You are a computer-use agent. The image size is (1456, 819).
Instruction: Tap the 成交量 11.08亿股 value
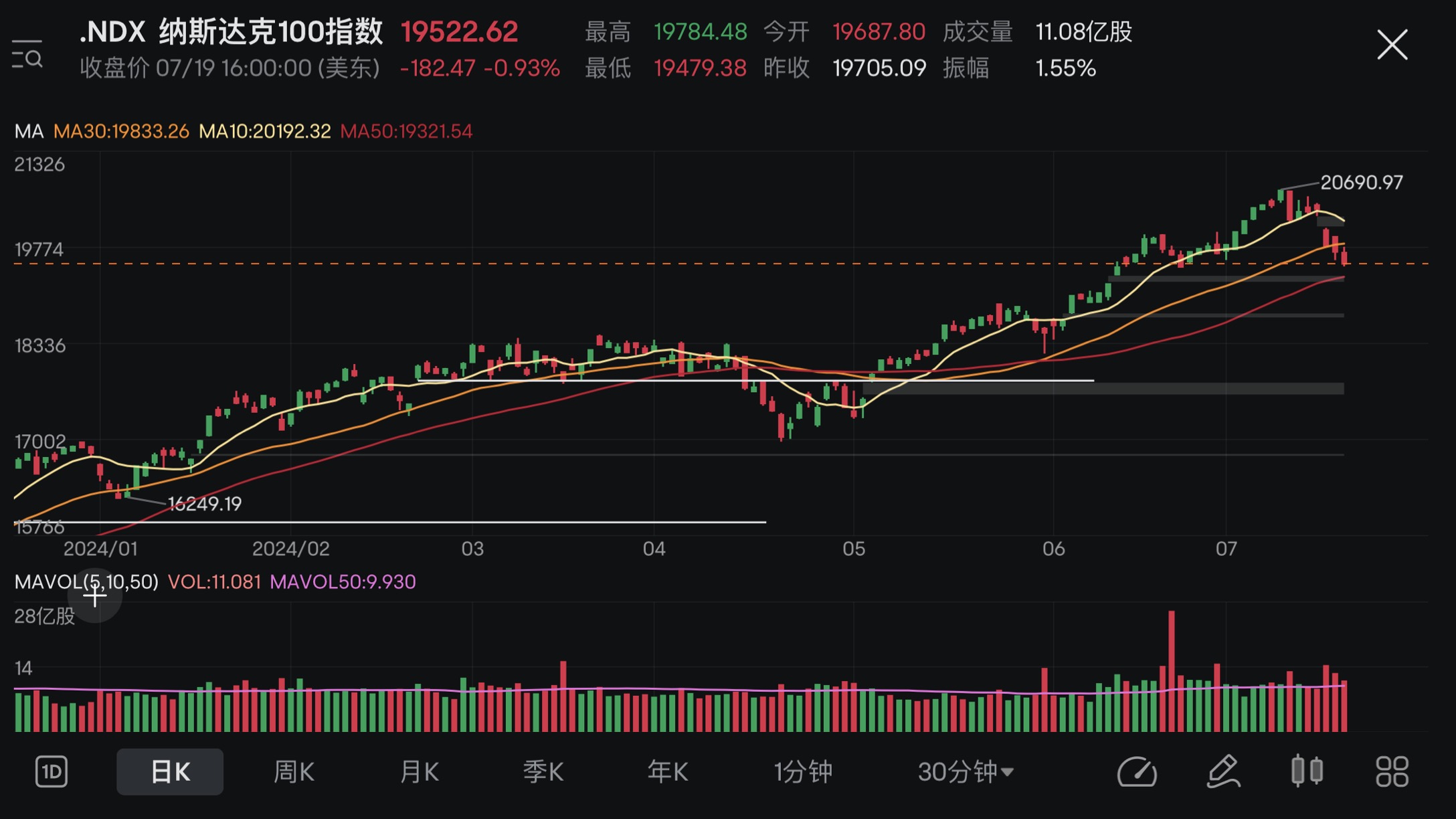click(1084, 31)
